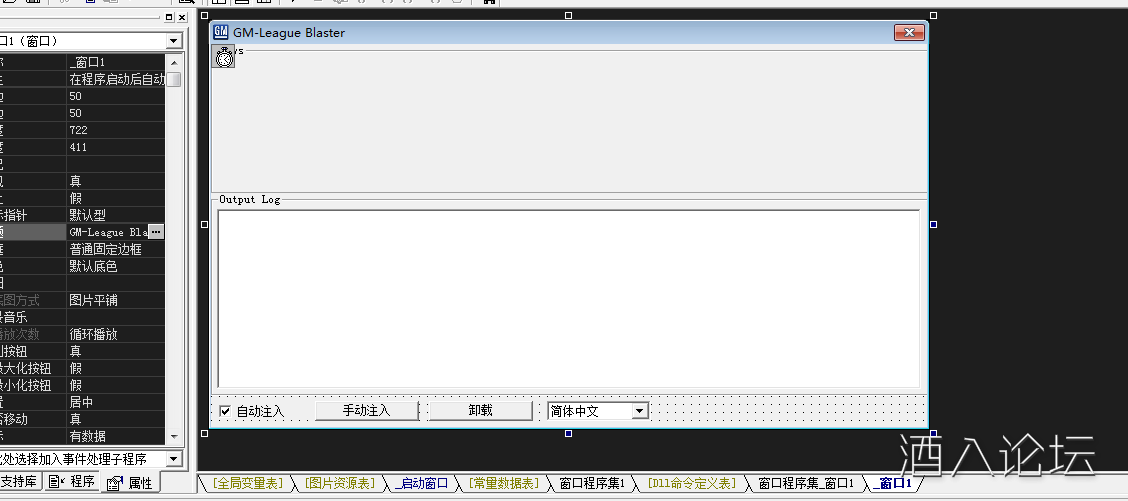
Task: Select the width value 722
Action: pyautogui.click(x=116, y=130)
